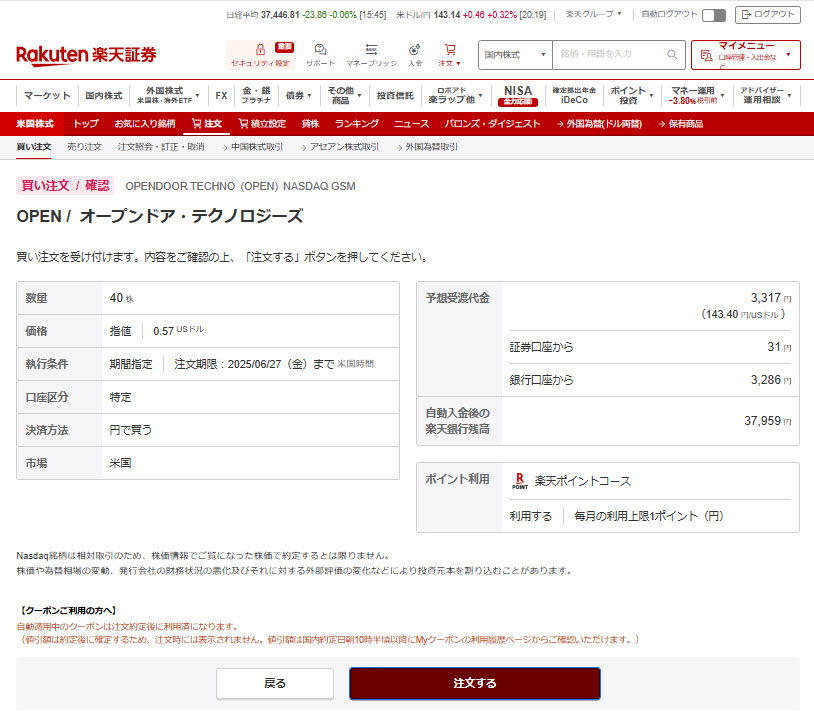This screenshot has width=814, height=728.
Task: Toggle the 自動ログアウト switch
Action: coord(713,15)
